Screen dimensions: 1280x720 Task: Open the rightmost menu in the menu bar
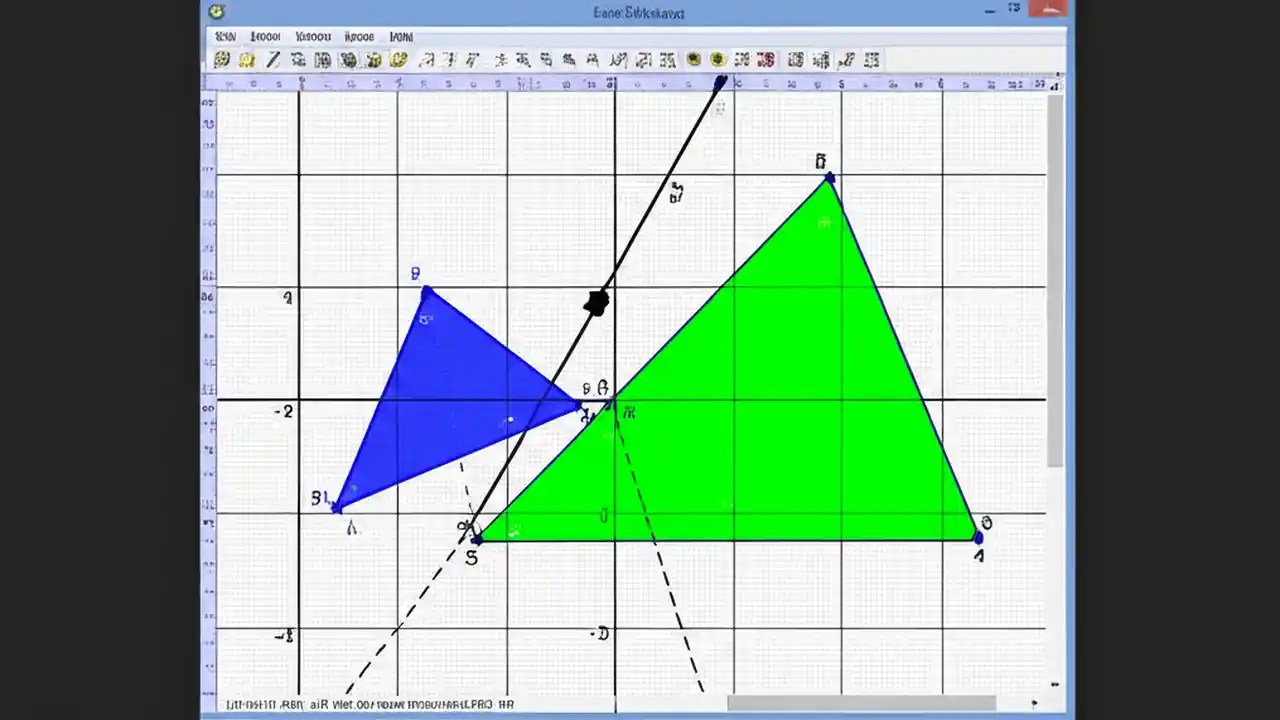point(401,36)
